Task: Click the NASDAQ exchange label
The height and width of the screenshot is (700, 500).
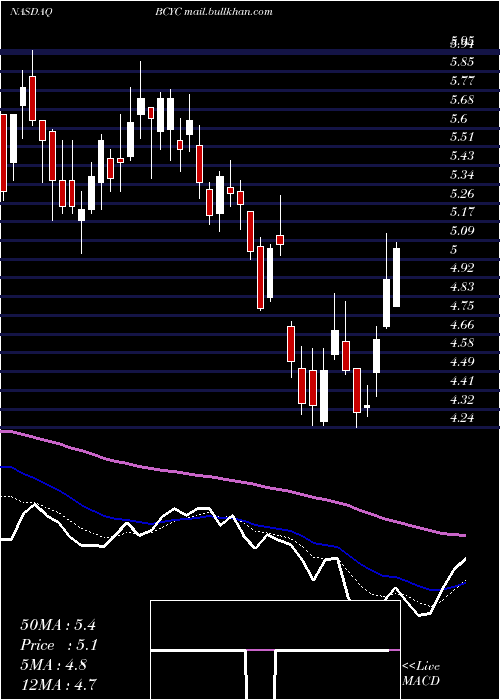Action: tap(31, 12)
